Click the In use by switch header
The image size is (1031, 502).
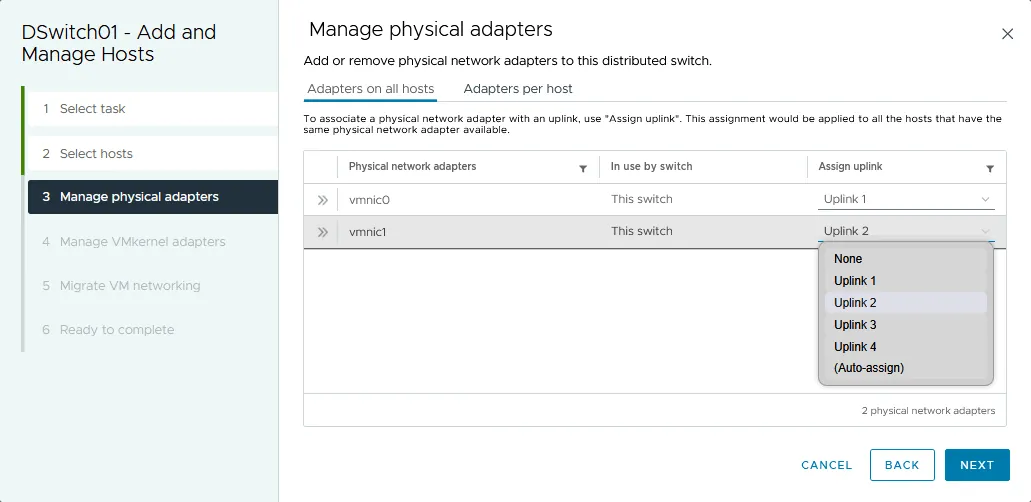coord(652,166)
